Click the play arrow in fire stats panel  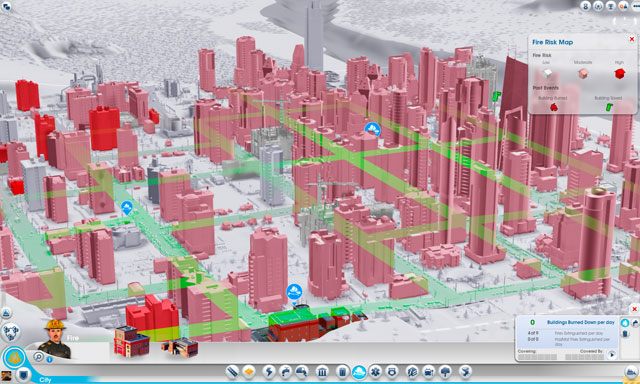[x=612, y=355]
